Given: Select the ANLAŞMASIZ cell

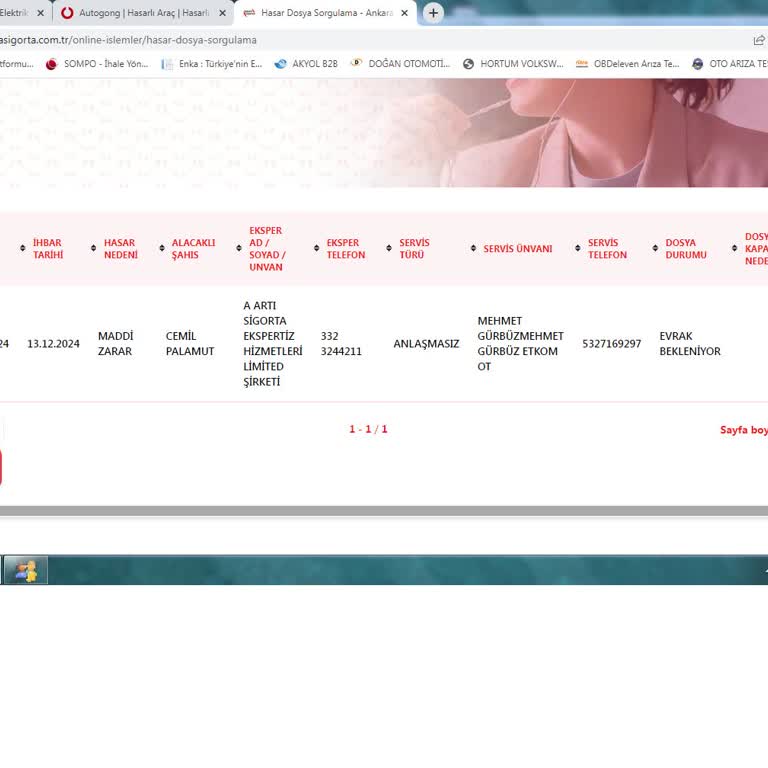Looking at the screenshot, I should [426, 344].
